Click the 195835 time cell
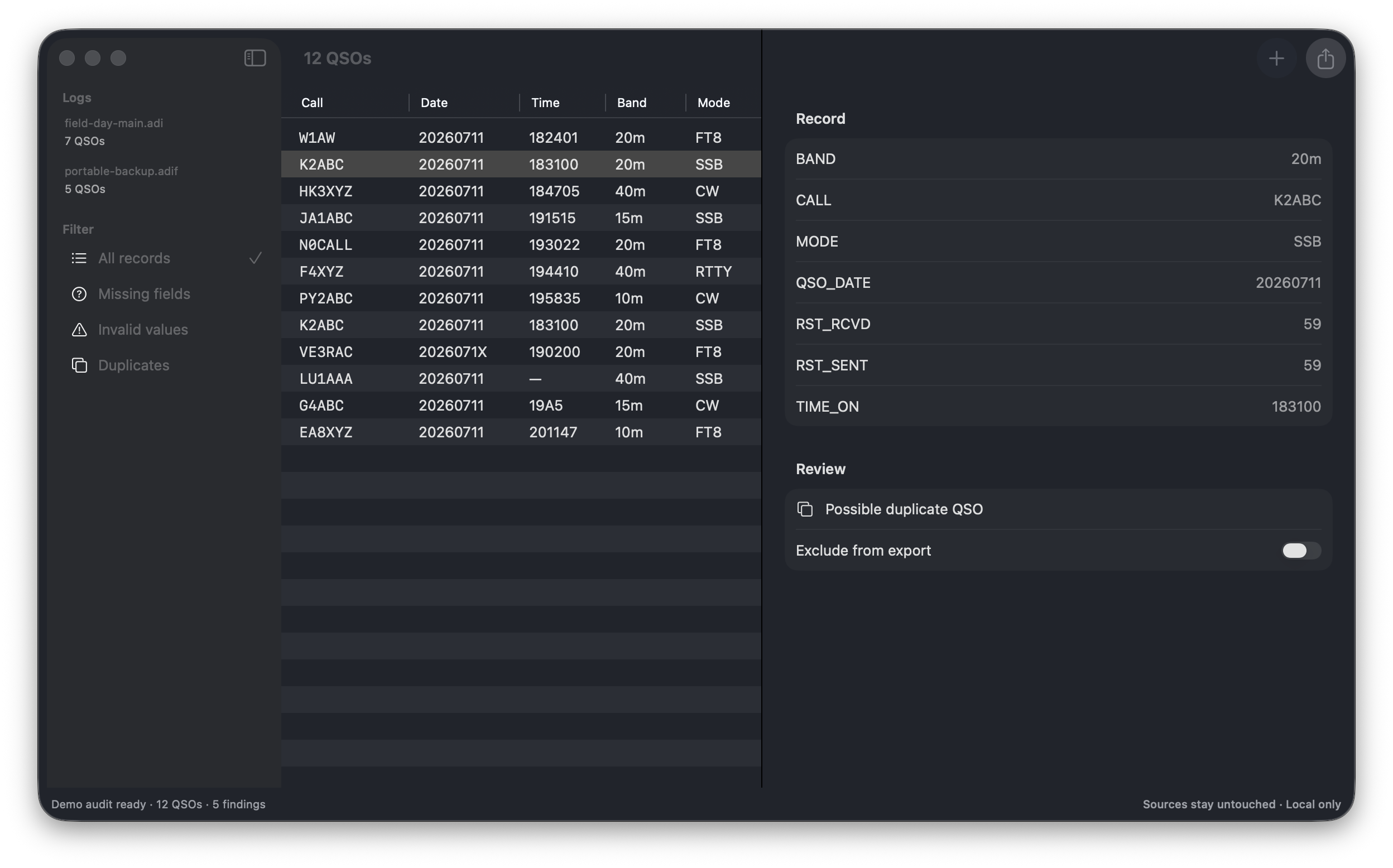This screenshot has width=1393, height=868. pyautogui.click(x=554, y=298)
